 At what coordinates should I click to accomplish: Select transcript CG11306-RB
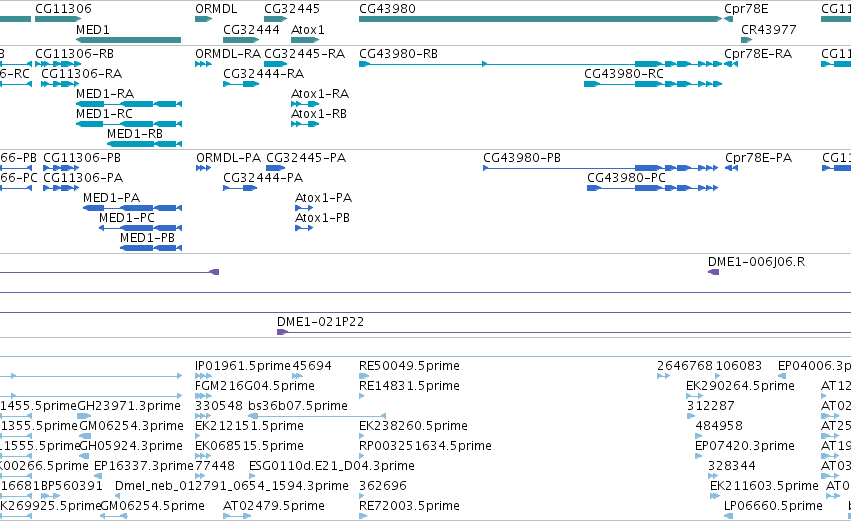tap(58, 64)
